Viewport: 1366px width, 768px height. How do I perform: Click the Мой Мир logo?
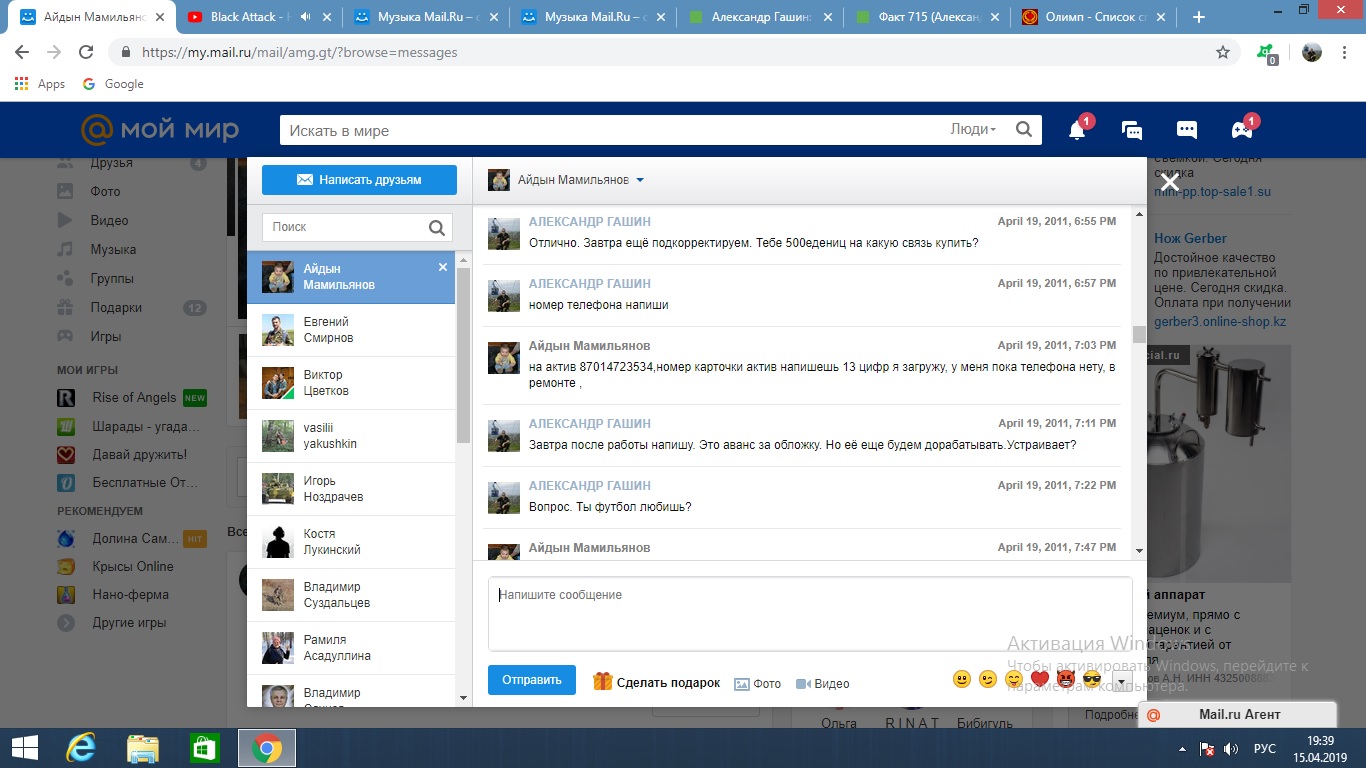pos(160,130)
